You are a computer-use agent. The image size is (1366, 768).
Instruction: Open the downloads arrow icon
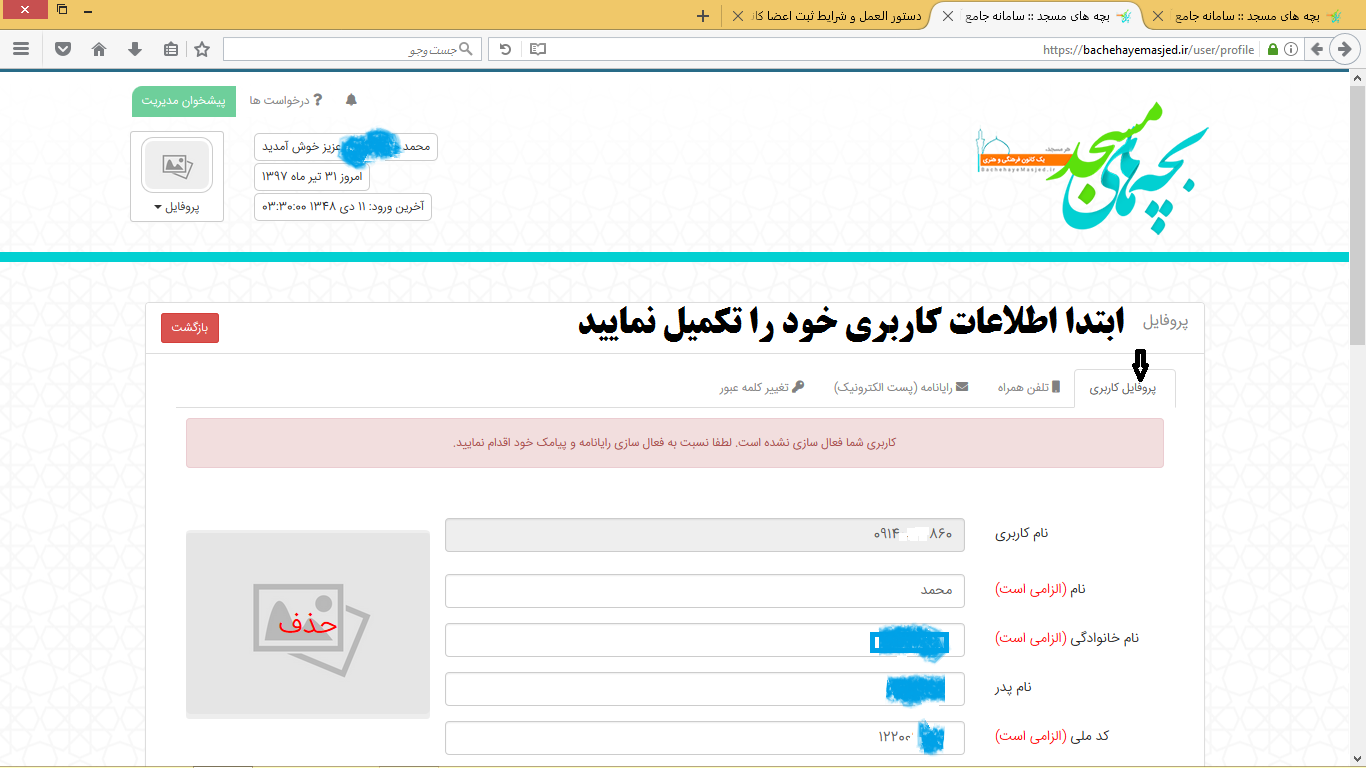pos(135,49)
